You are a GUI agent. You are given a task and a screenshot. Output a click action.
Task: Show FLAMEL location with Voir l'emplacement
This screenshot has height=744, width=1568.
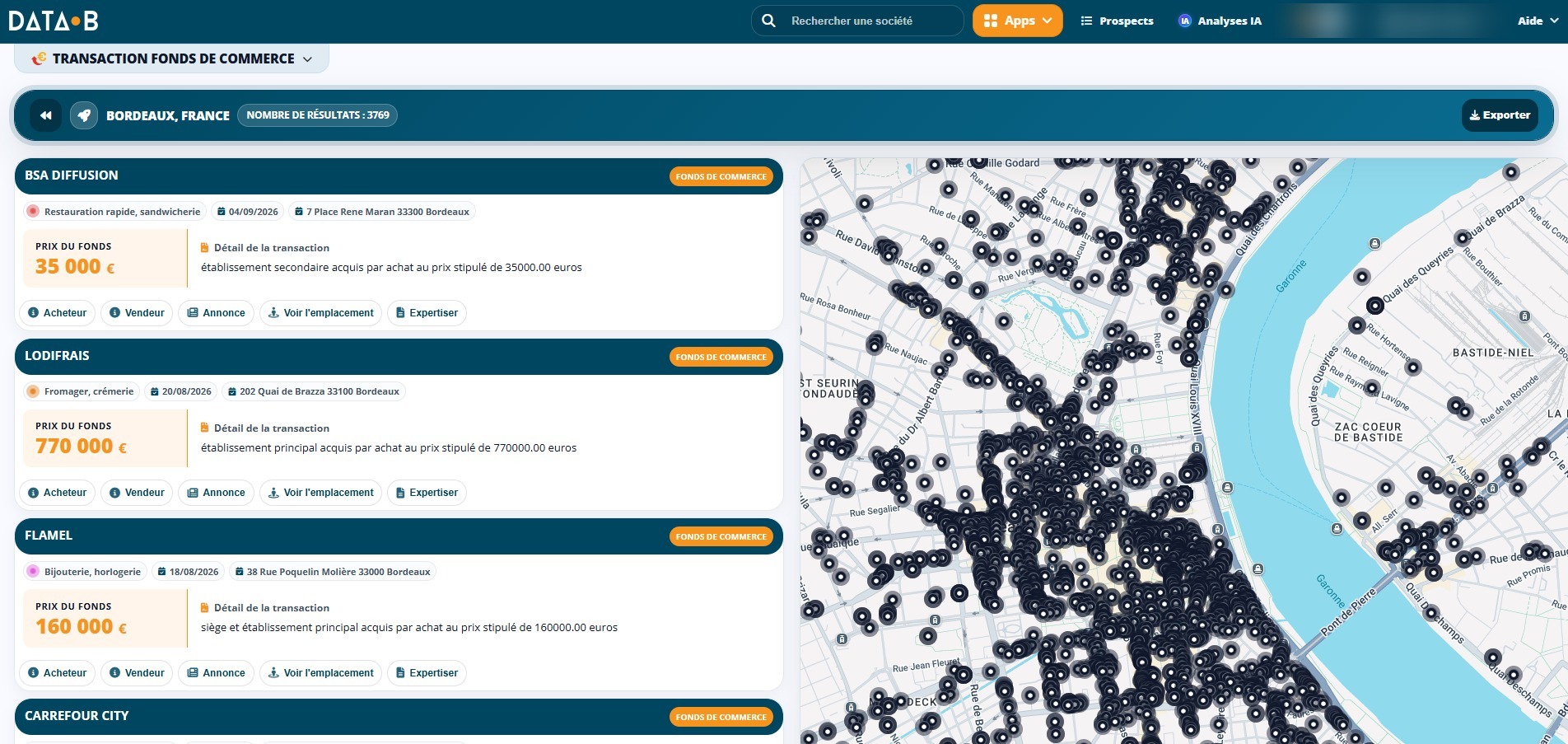[x=320, y=673]
